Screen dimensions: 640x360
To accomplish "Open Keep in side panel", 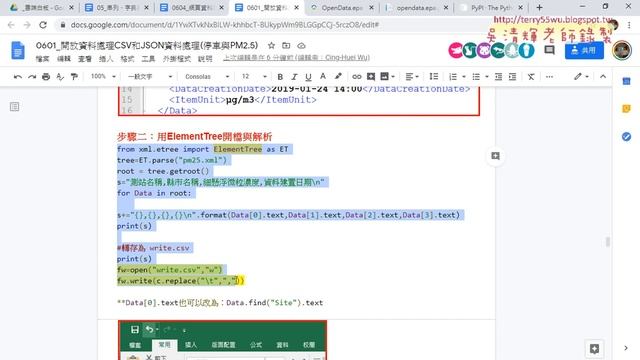I will (627, 109).
